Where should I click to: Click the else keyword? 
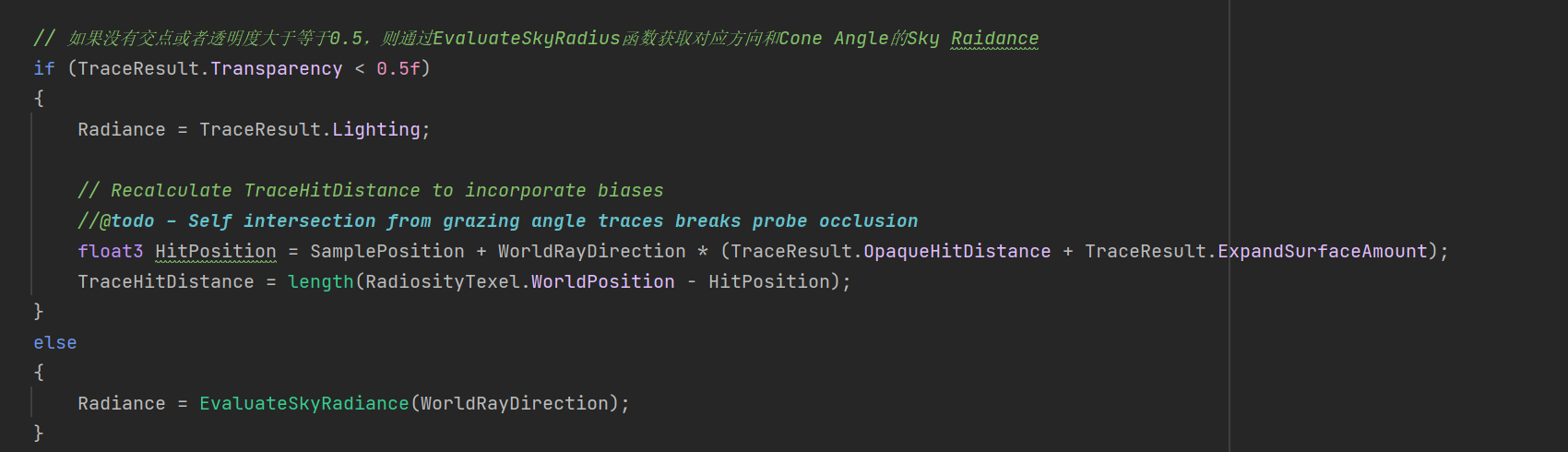tap(55, 342)
